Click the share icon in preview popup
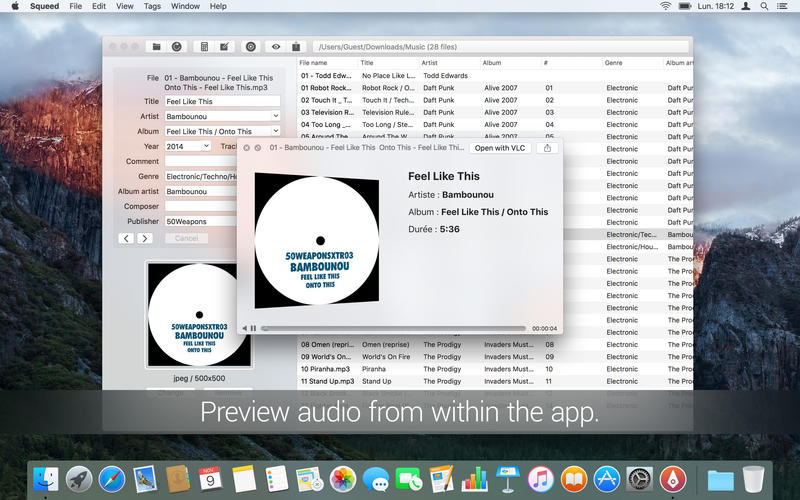The width and height of the screenshot is (800, 500). point(547,148)
